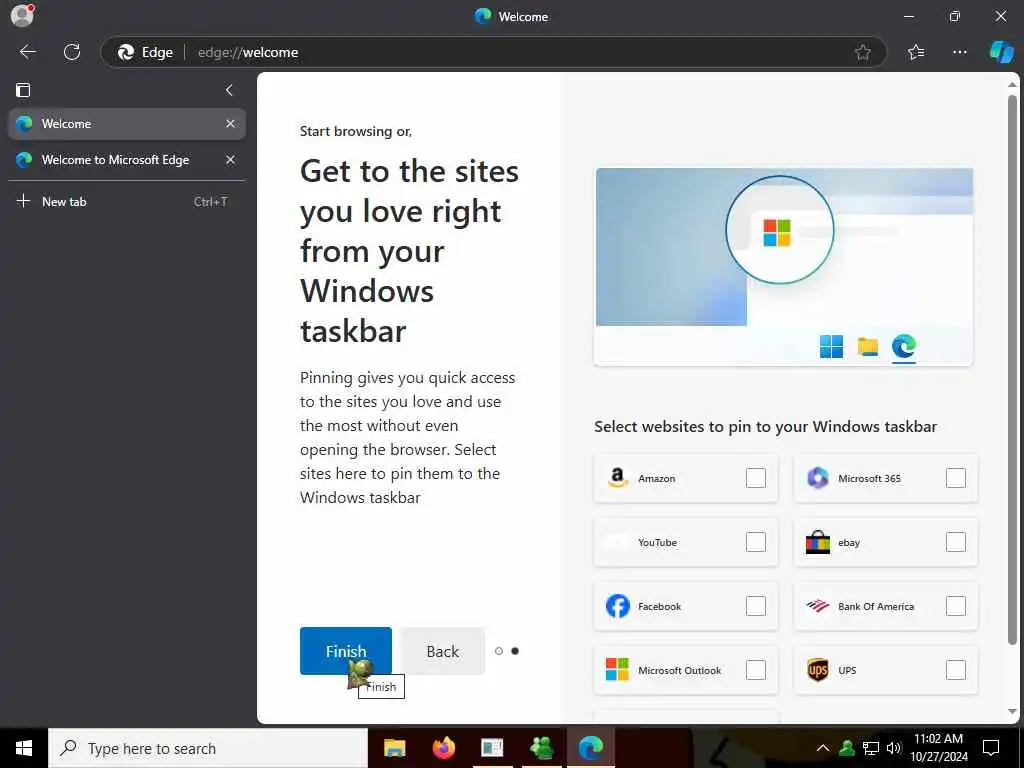Open Settings and more ellipsis menu
The image size is (1024, 768).
pyautogui.click(x=959, y=52)
